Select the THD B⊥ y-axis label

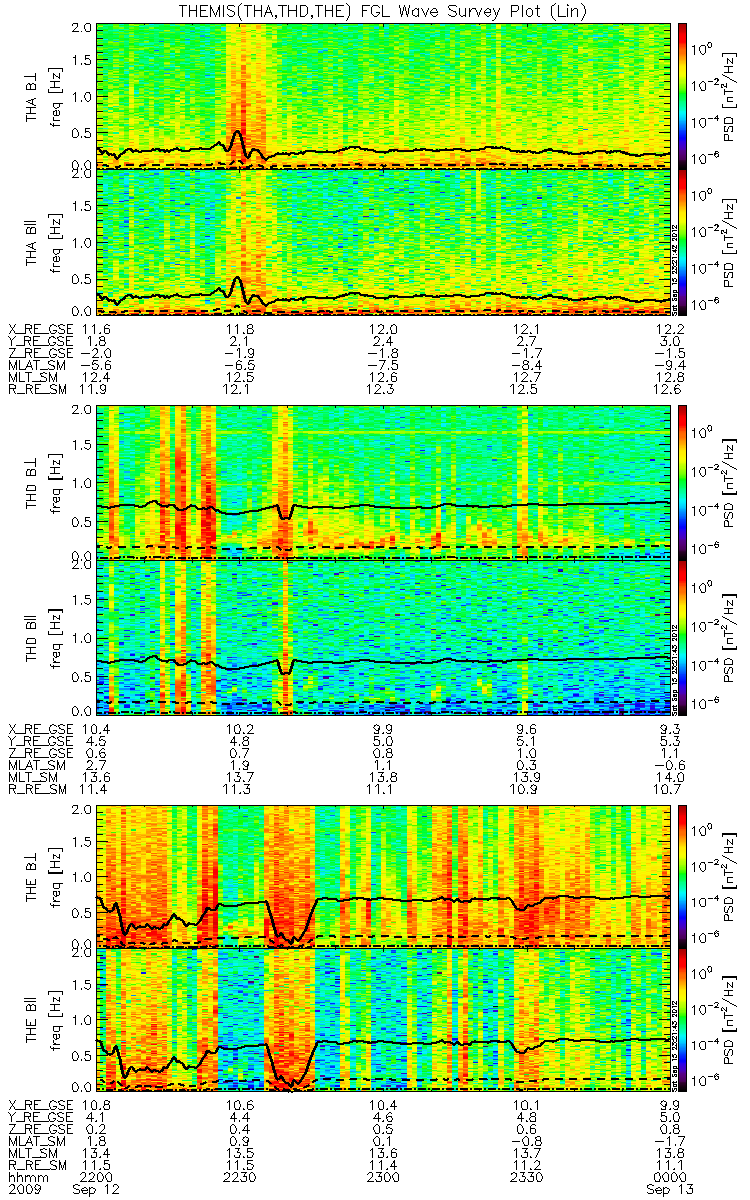(x=32, y=481)
